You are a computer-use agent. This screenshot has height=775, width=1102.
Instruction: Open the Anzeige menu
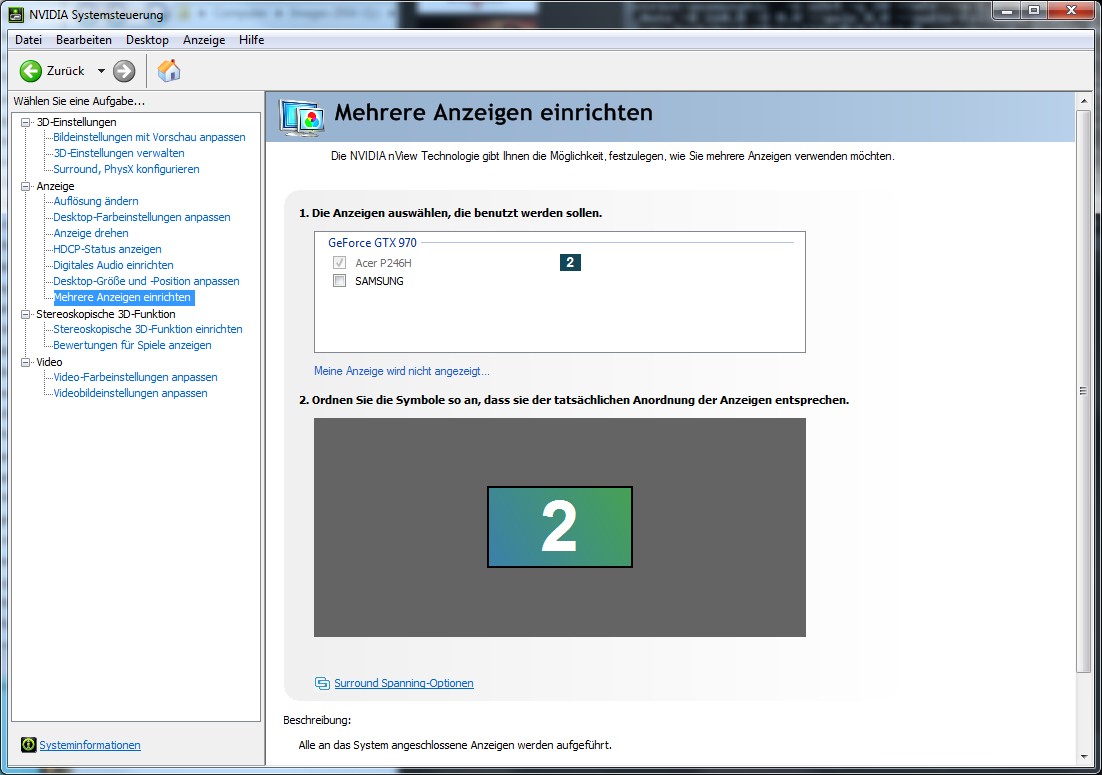tap(204, 40)
